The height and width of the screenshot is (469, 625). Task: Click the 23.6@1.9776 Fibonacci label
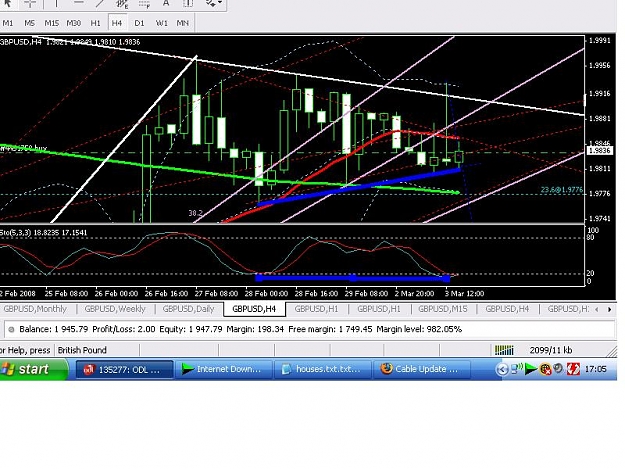(x=561, y=190)
